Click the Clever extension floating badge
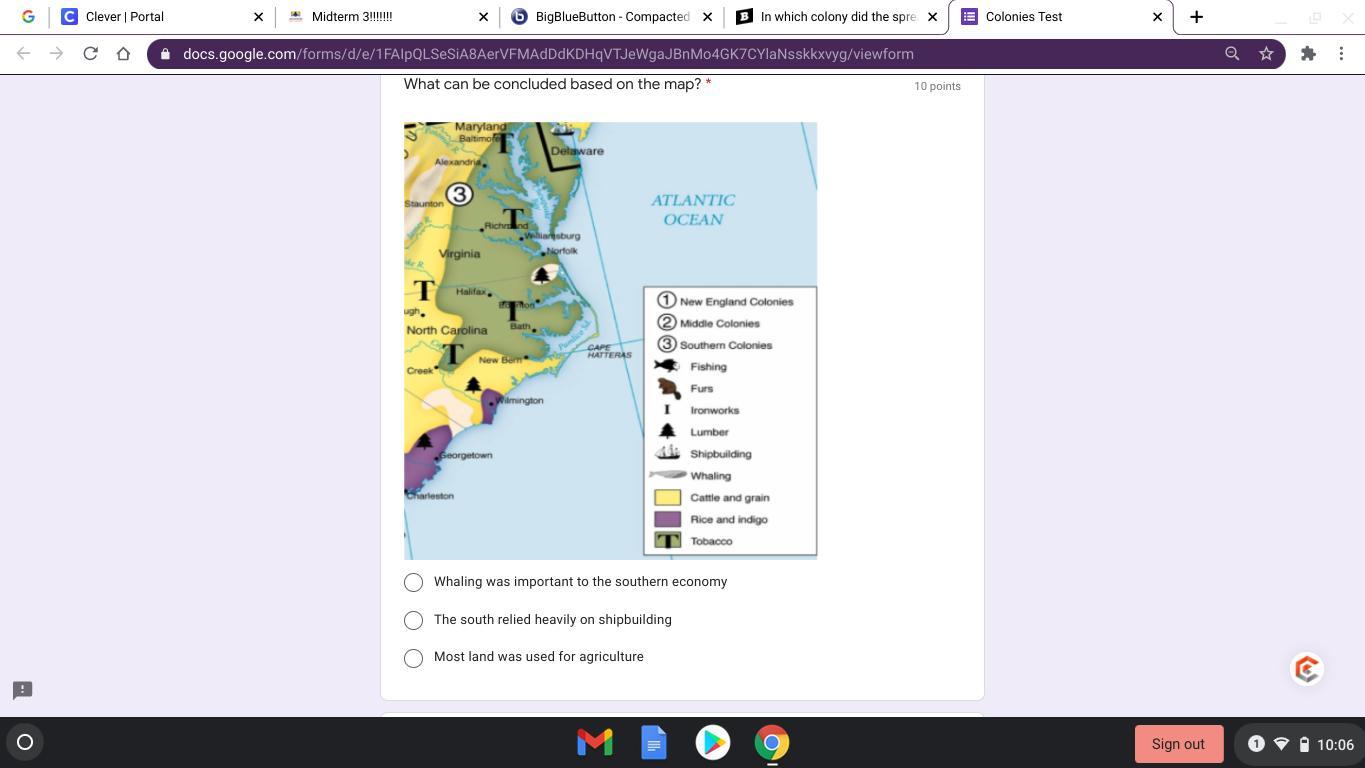 click(x=1307, y=669)
